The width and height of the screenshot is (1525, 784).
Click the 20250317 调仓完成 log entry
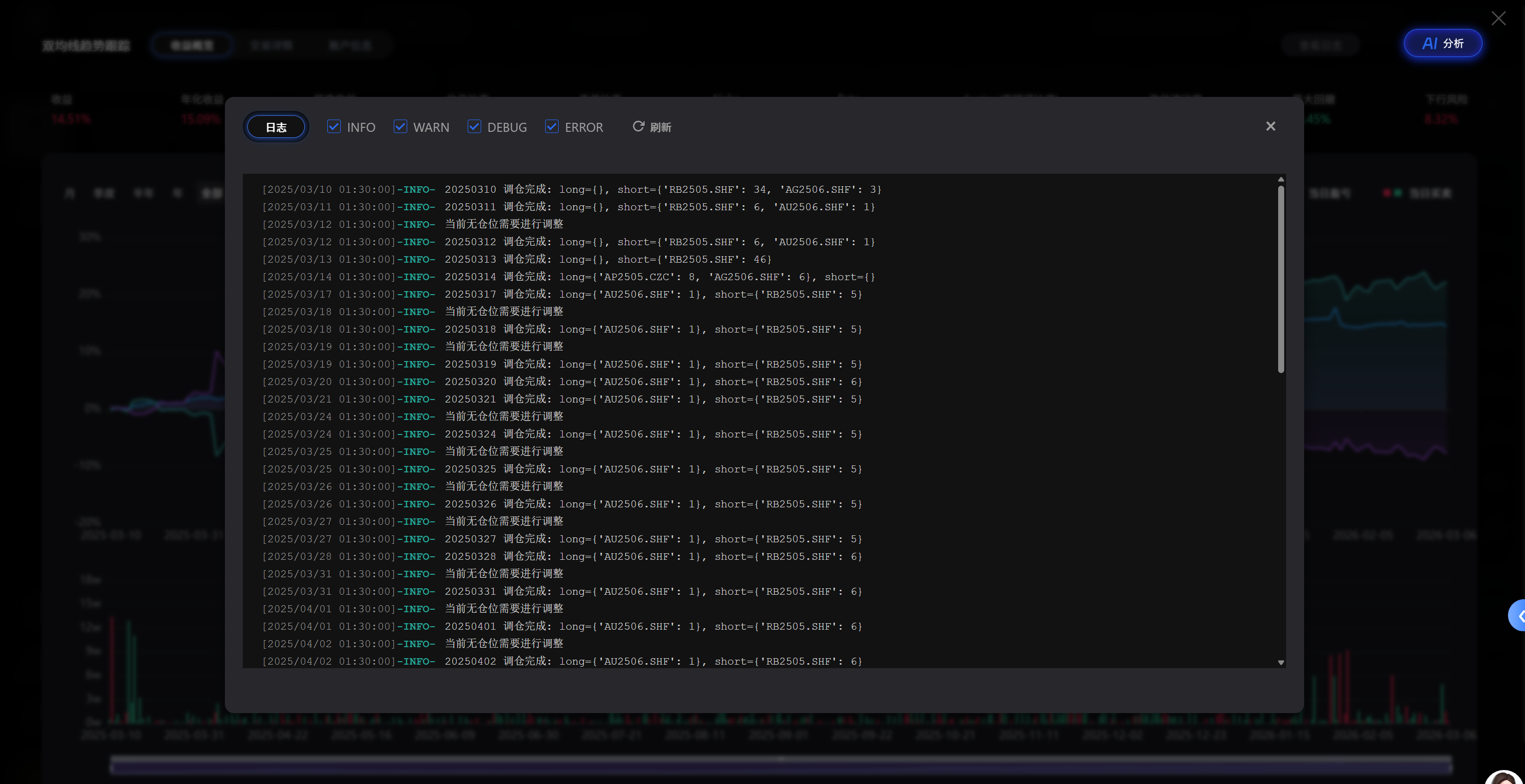563,294
